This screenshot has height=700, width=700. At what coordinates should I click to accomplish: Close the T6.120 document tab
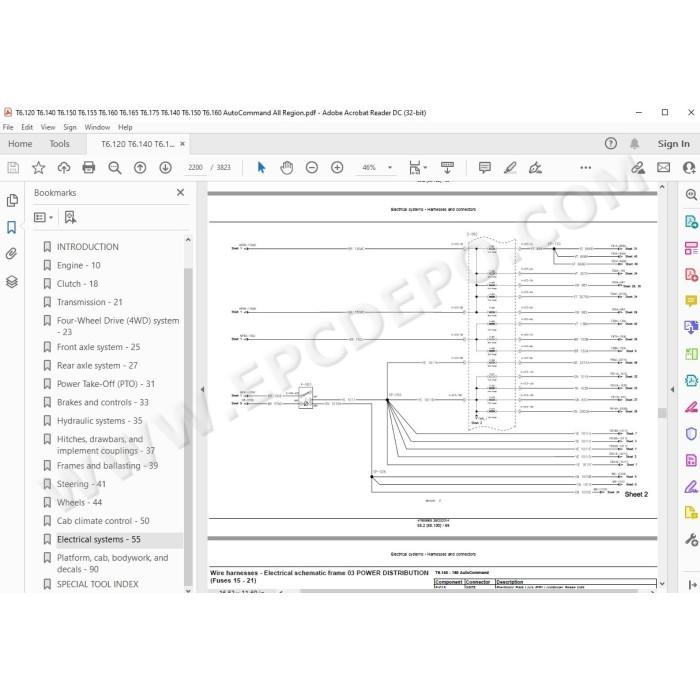tap(182, 144)
